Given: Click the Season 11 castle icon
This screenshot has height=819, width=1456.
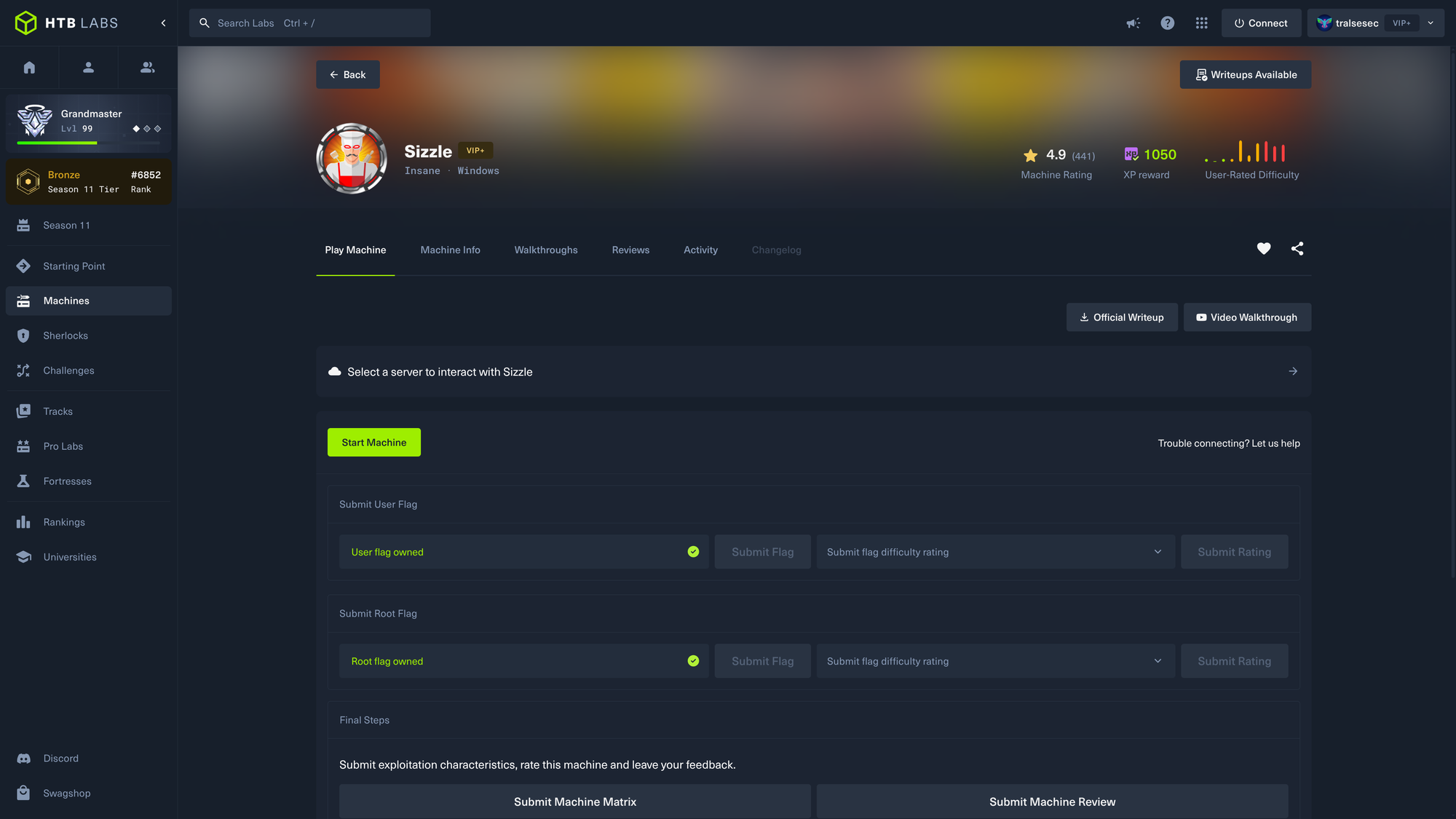Looking at the screenshot, I should coord(23,226).
